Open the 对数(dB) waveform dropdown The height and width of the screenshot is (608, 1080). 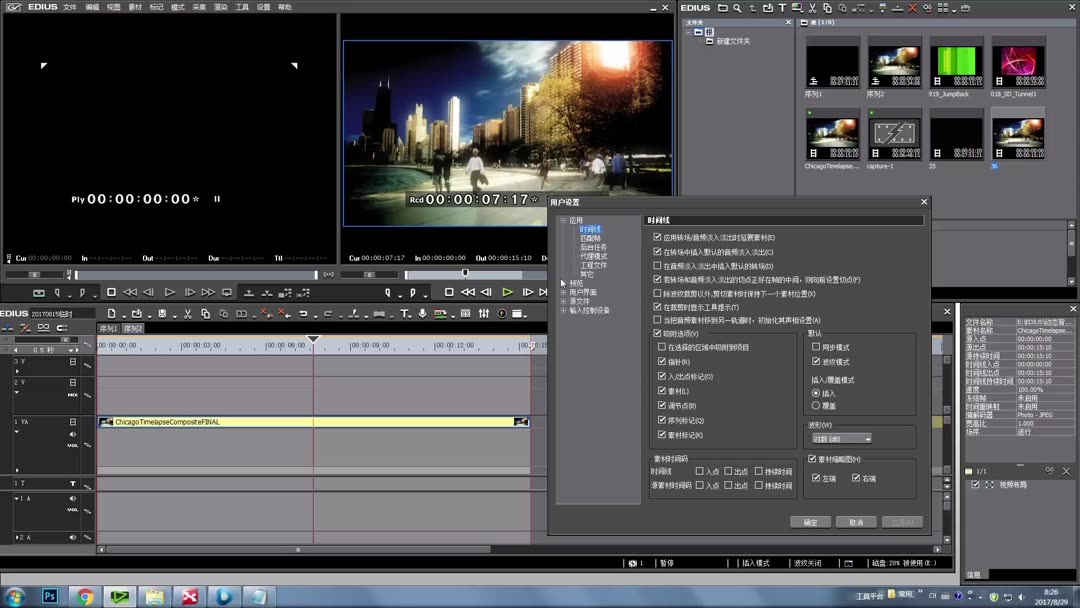click(840, 439)
